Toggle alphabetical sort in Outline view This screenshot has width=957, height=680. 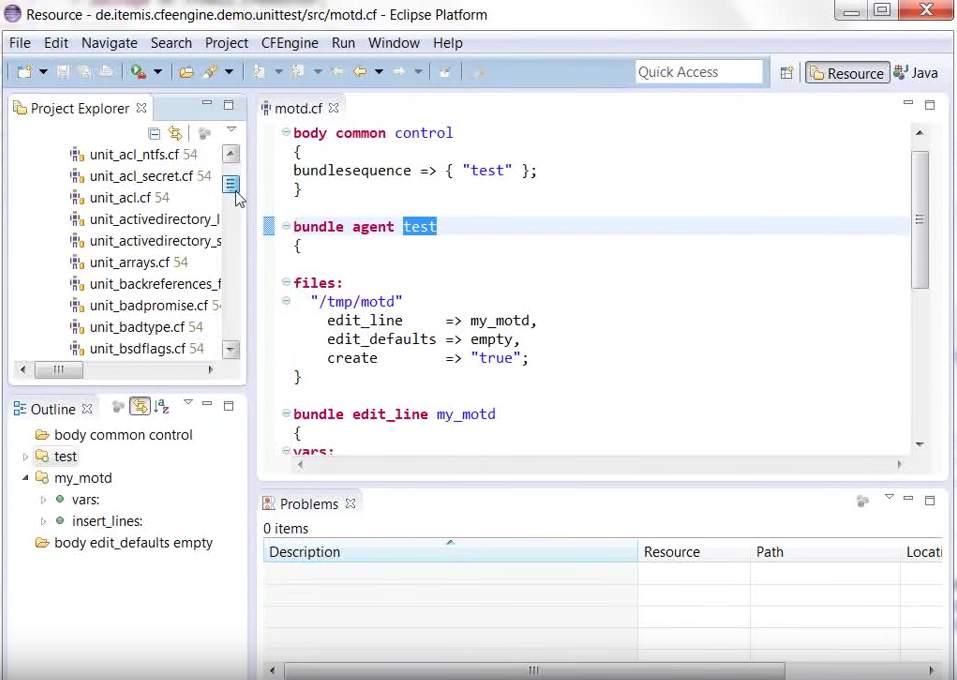pos(162,406)
